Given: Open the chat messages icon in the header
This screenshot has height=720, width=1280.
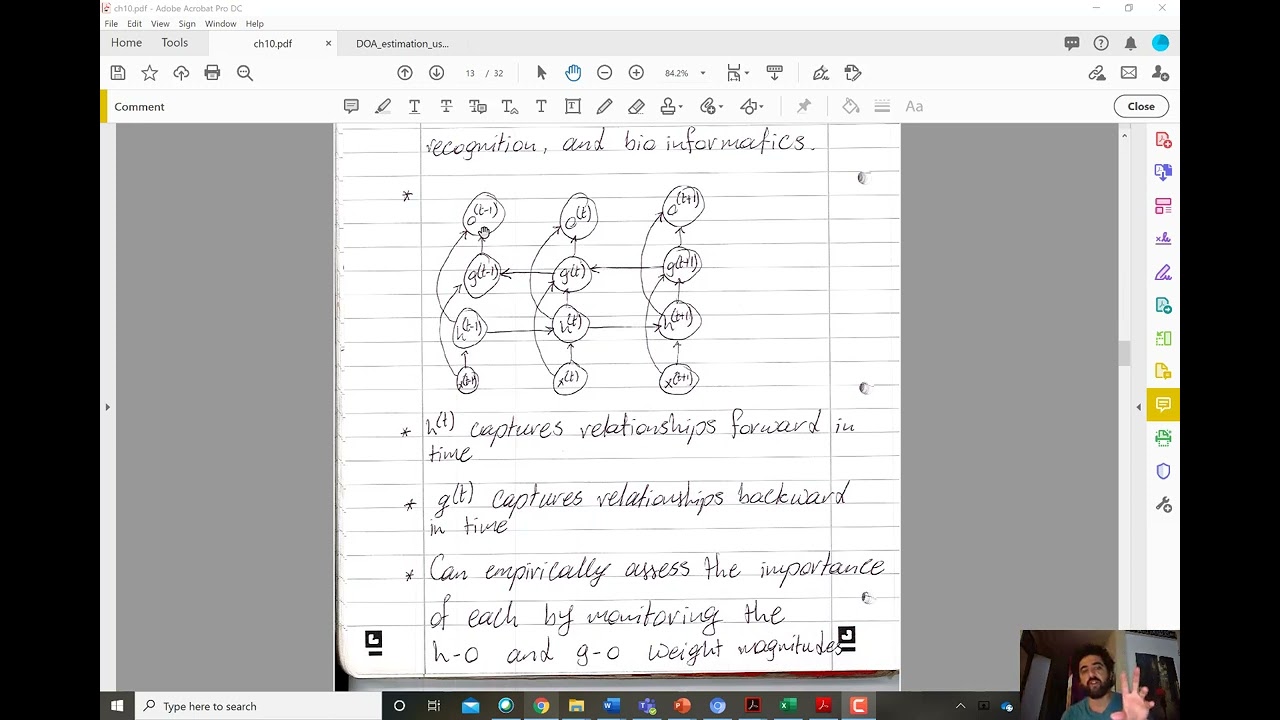Looking at the screenshot, I should click(1072, 43).
